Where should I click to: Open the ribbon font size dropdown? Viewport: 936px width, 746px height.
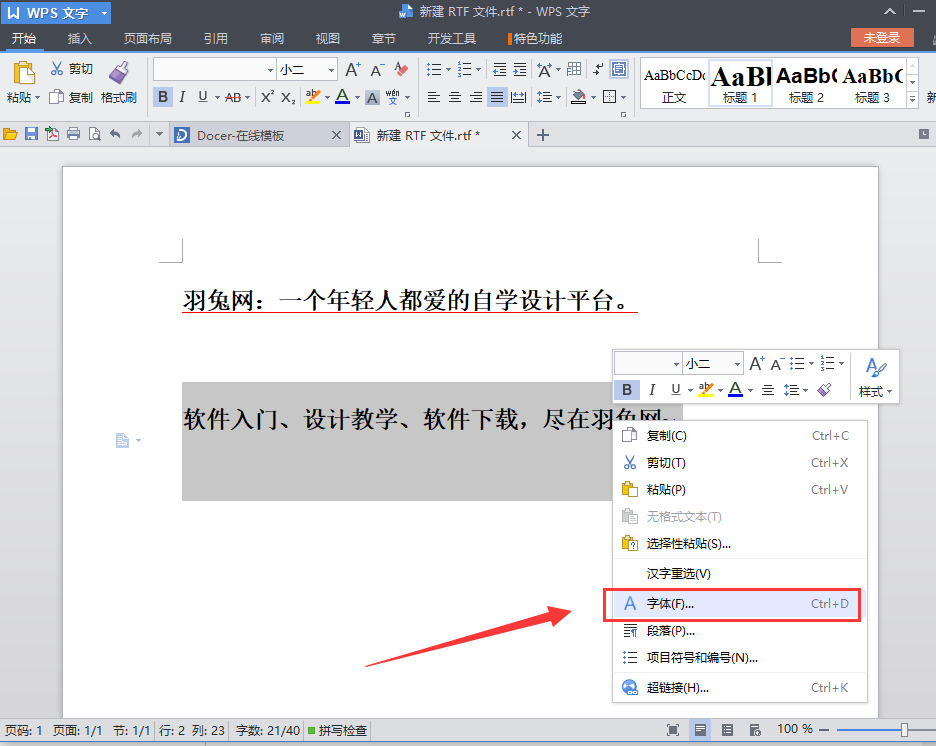coord(331,70)
